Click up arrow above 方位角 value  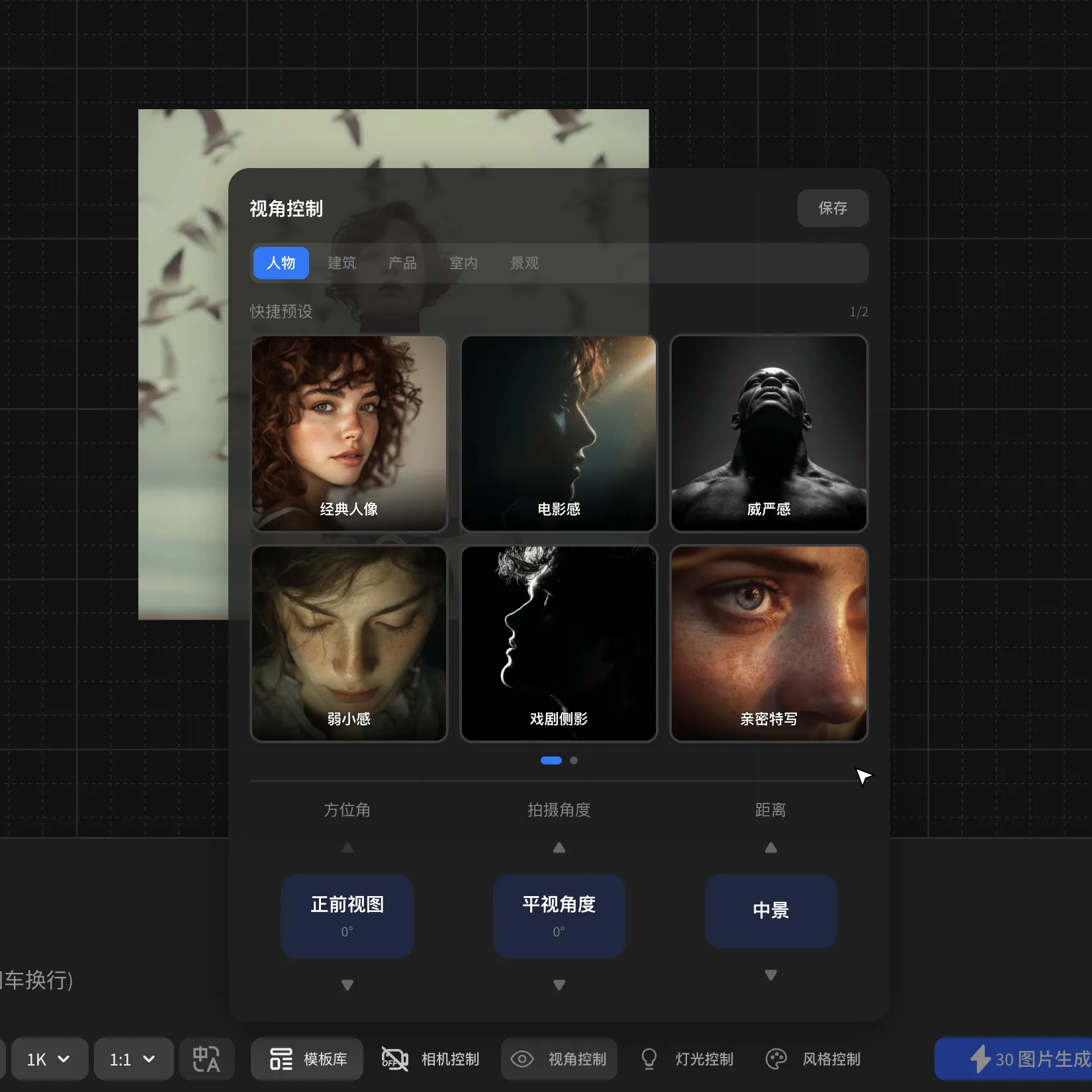click(347, 848)
